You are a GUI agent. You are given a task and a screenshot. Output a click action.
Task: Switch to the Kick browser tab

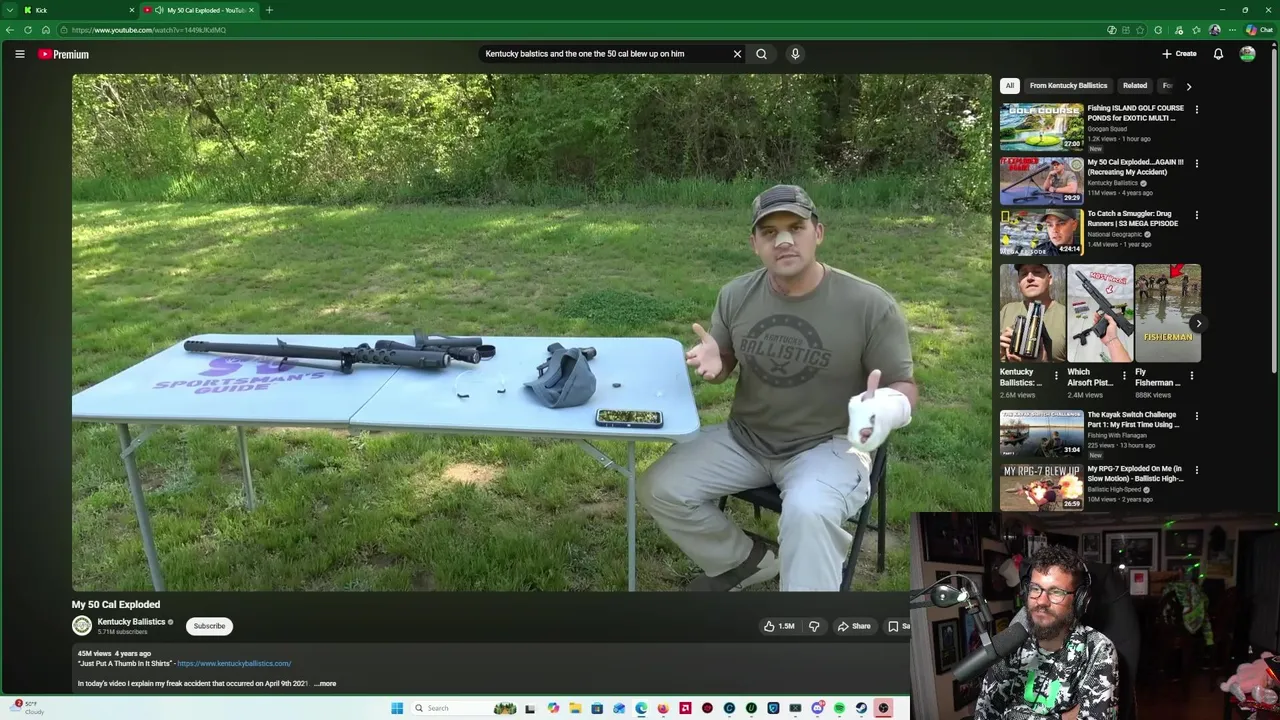pos(78,10)
